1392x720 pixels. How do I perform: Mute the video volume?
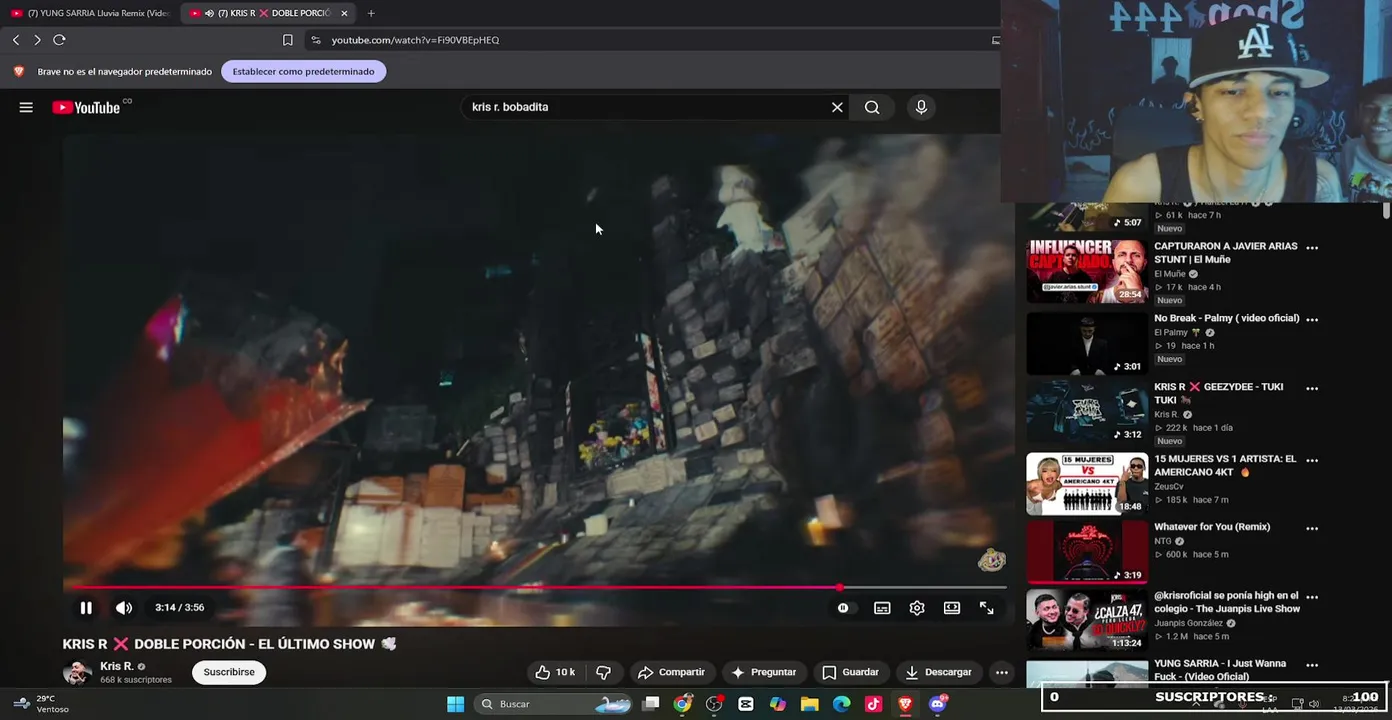click(124, 608)
